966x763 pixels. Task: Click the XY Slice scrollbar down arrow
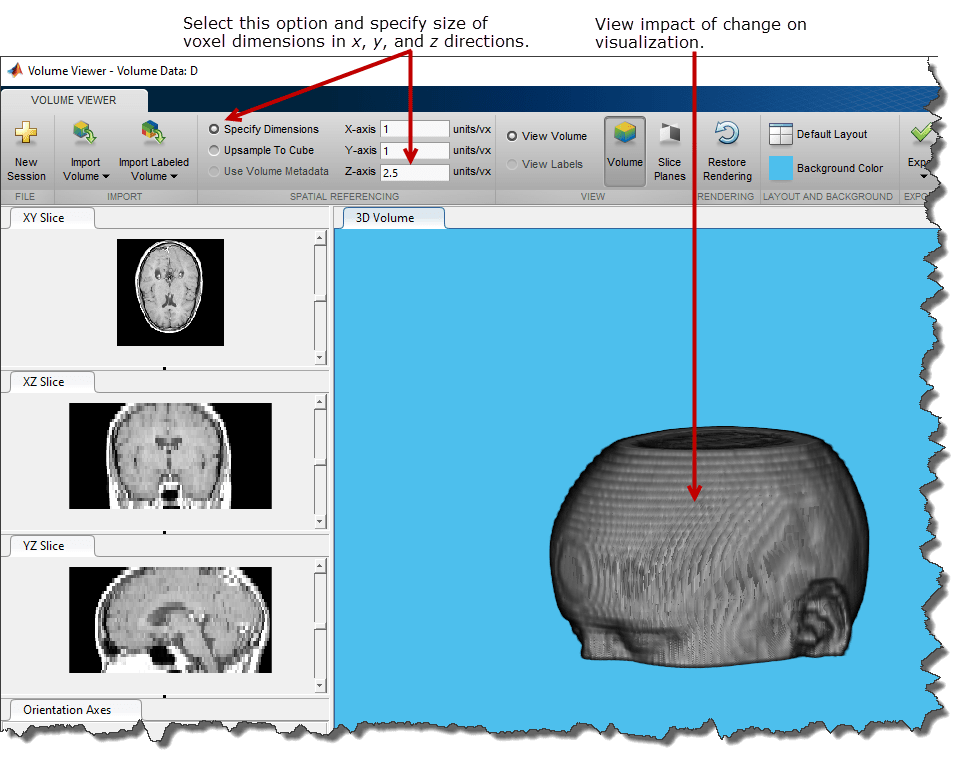click(x=319, y=357)
